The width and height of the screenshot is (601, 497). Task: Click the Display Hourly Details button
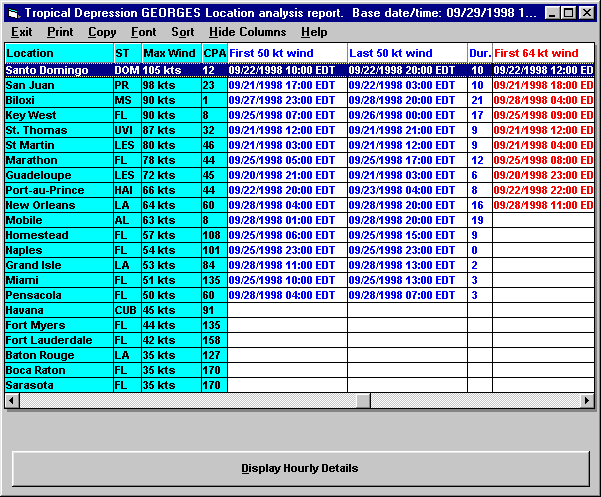300,468
